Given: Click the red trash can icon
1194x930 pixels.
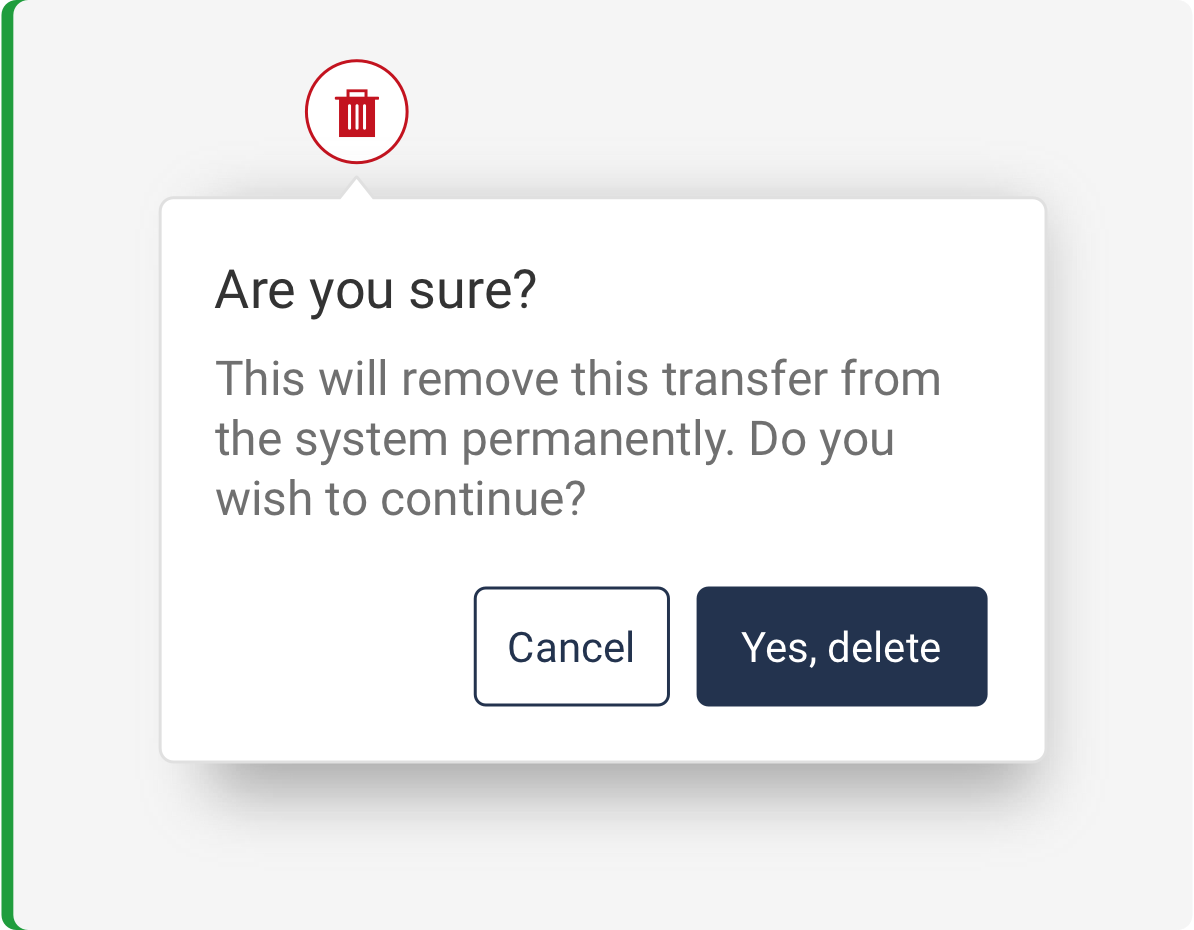Looking at the screenshot, I should [356, 113].
